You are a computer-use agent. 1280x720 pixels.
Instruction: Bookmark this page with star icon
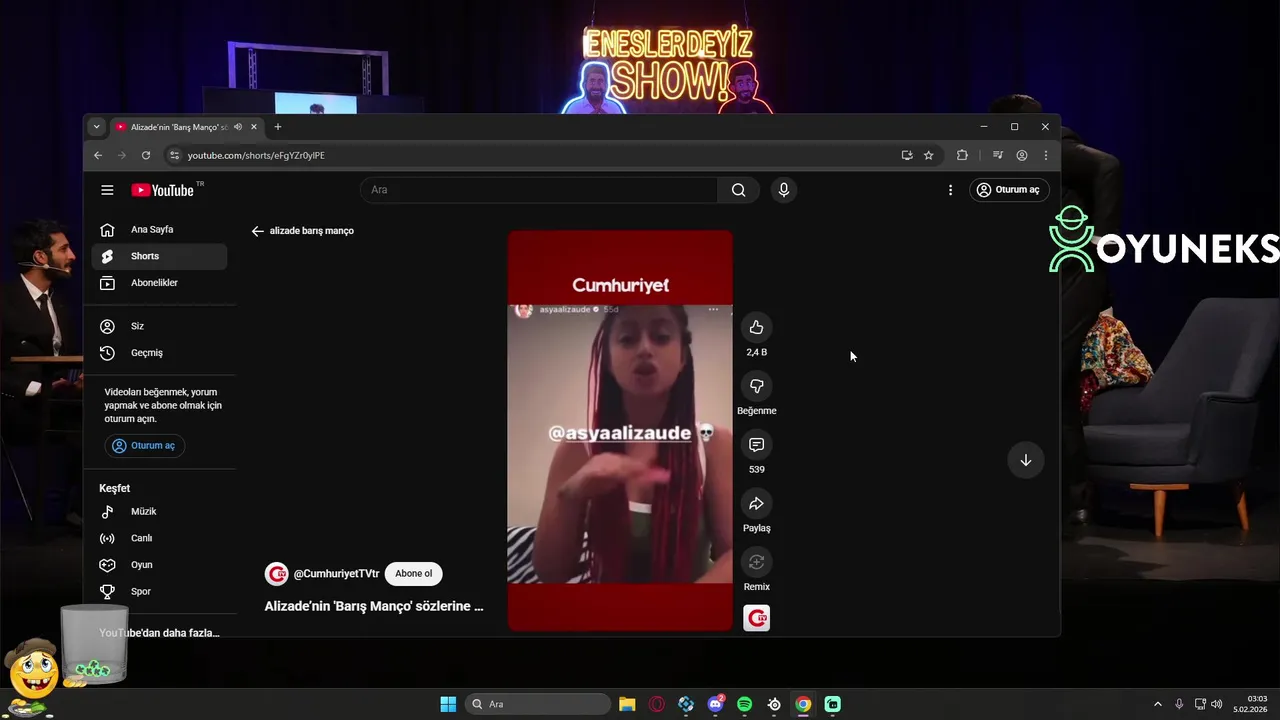click(928, 155)
